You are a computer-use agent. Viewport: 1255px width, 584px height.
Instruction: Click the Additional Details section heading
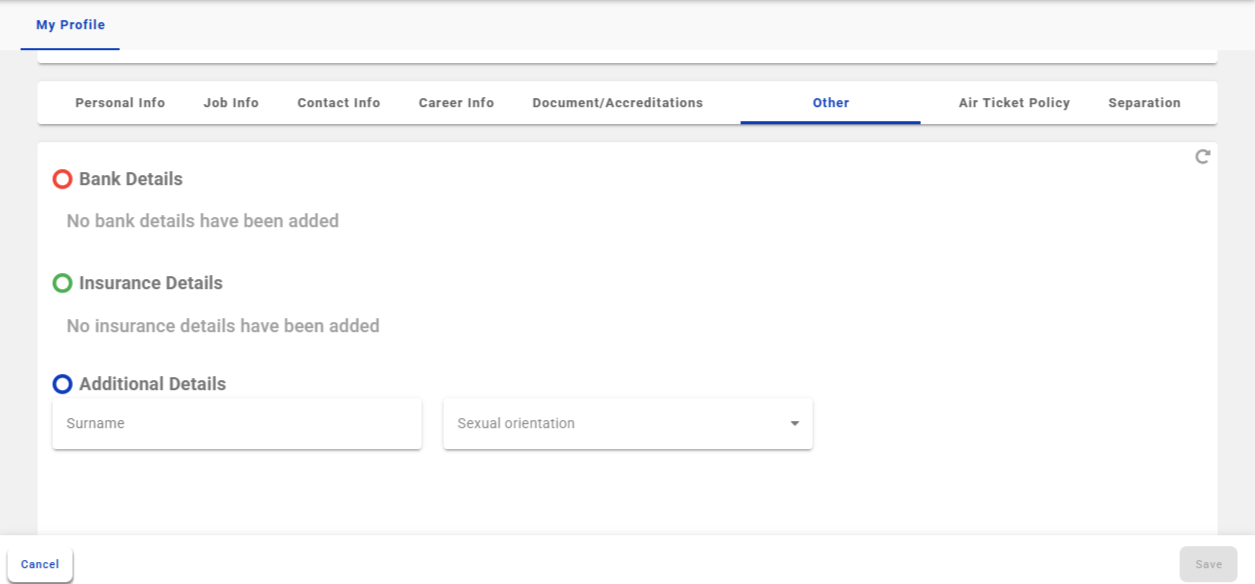point(152,384)
